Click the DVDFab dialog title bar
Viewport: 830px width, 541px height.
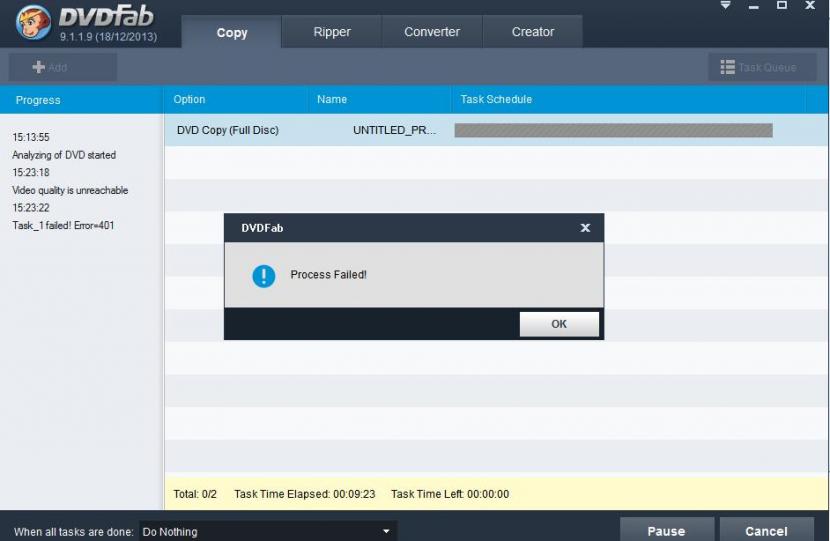pos(413,228)
